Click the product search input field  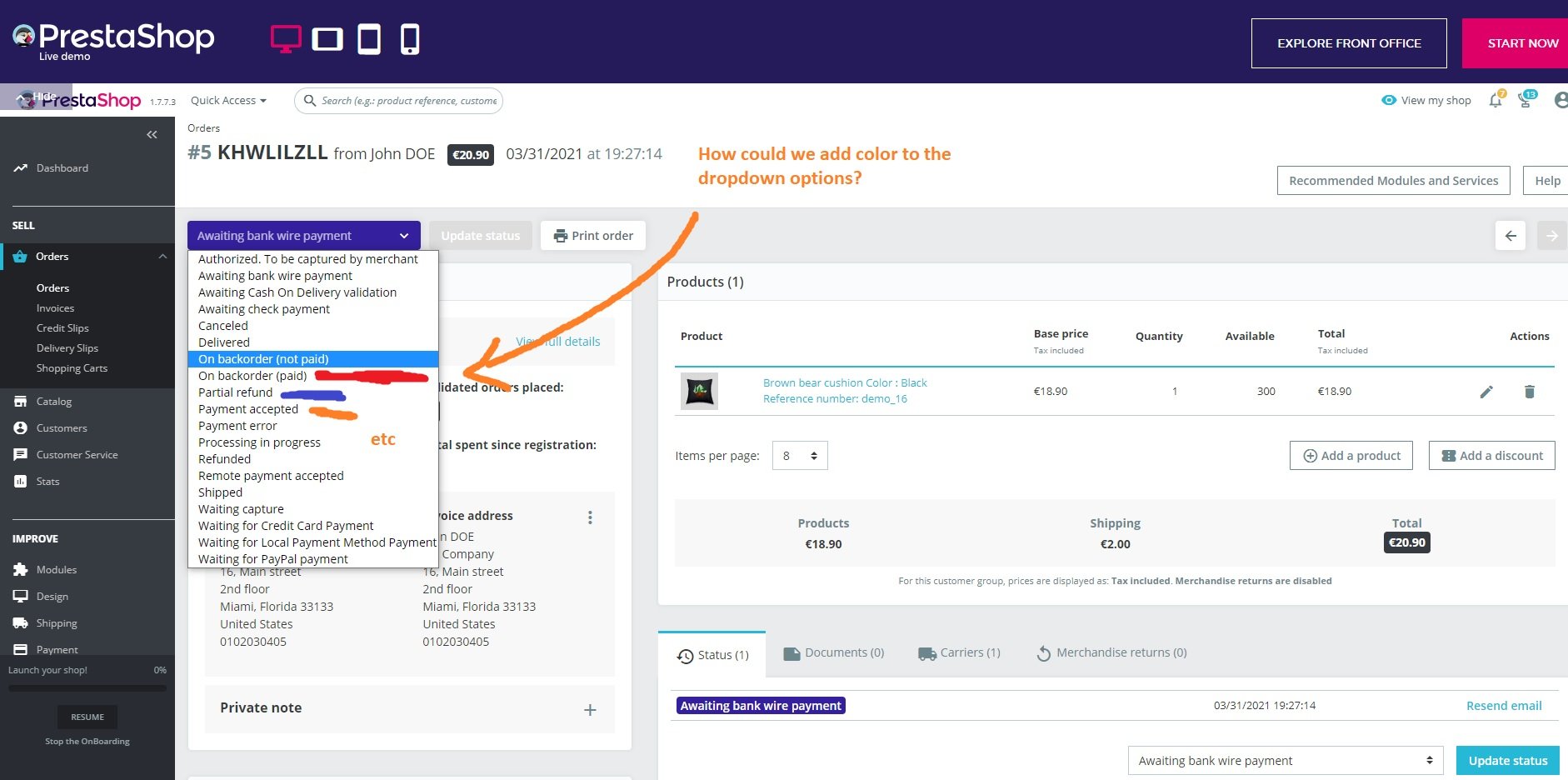click(398, 101)
